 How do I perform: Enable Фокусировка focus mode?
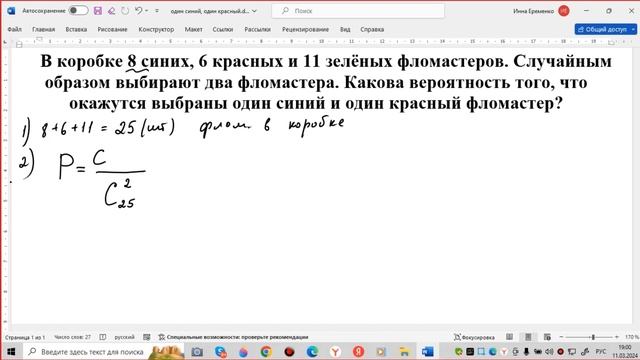pos(474,337)
